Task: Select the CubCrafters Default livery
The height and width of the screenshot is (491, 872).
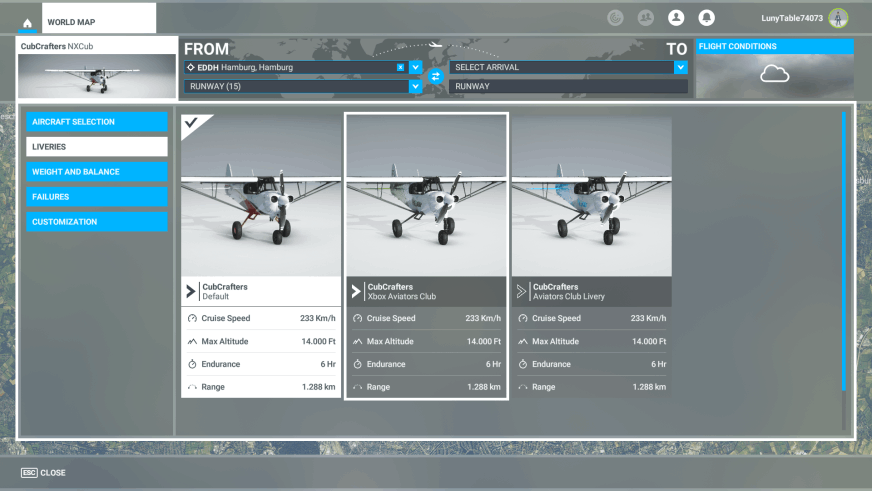Action: point(261,256)
